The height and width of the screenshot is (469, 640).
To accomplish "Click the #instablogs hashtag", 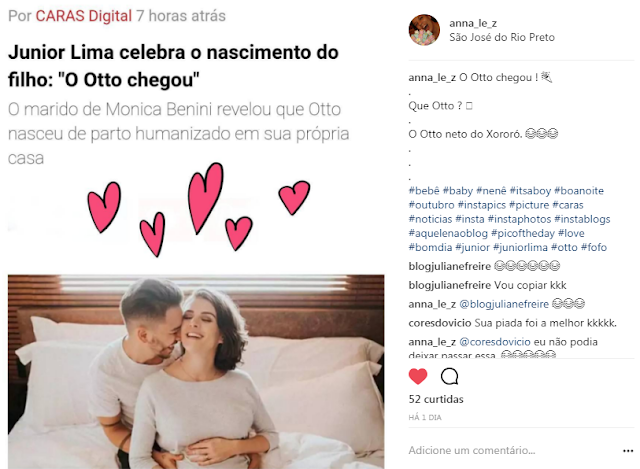I will point(582,219).
